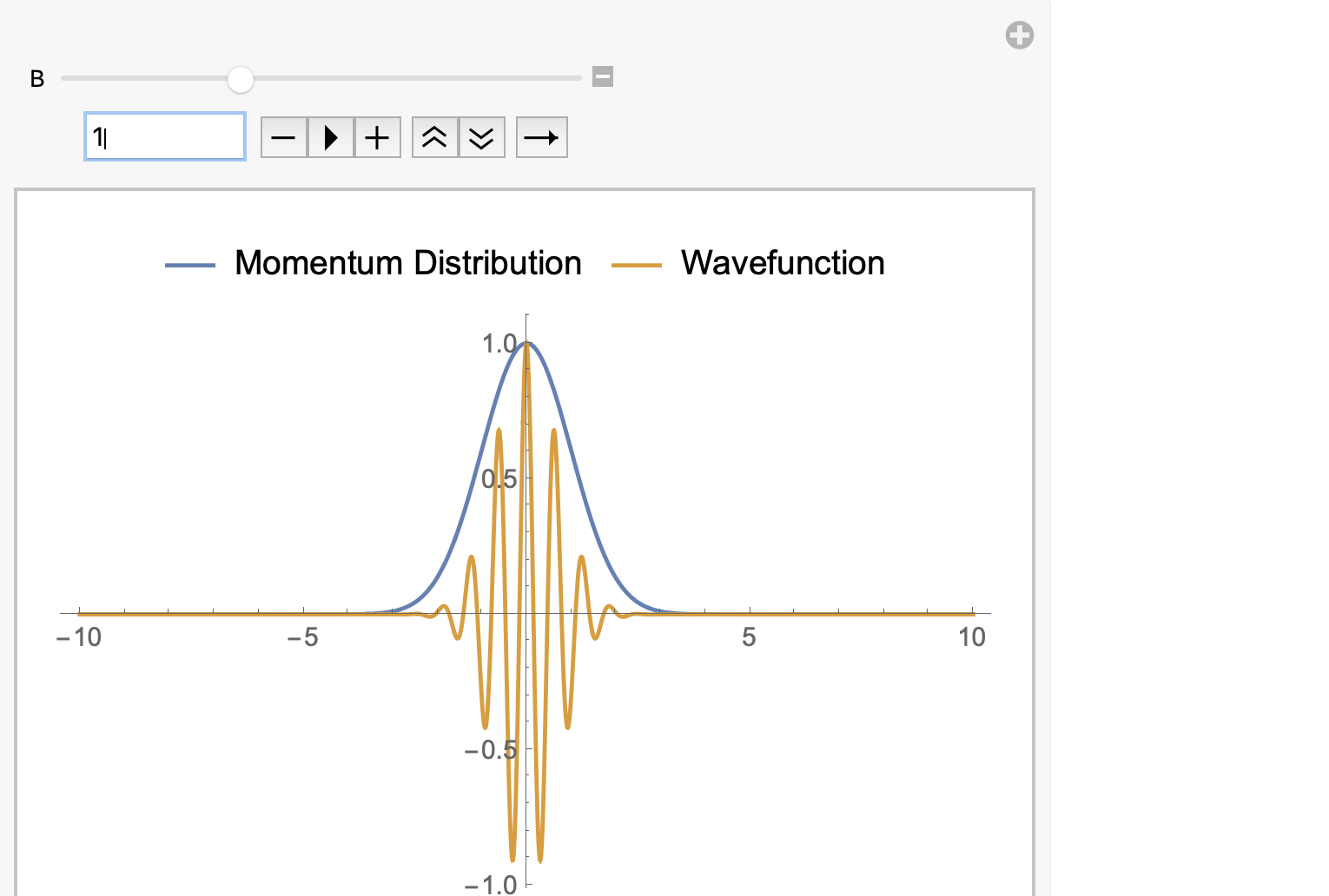The image size is (1329, 896).
Task: Click the blue legend line swatch
Action: click(190, 265)
